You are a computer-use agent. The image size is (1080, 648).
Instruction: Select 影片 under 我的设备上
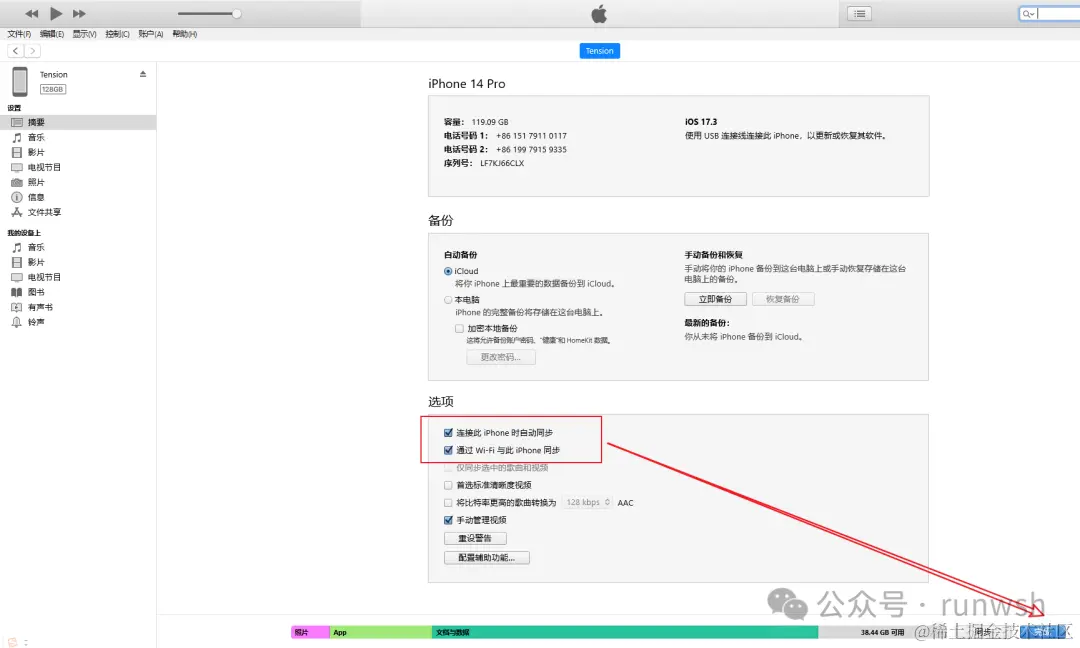tap(78, 262)
